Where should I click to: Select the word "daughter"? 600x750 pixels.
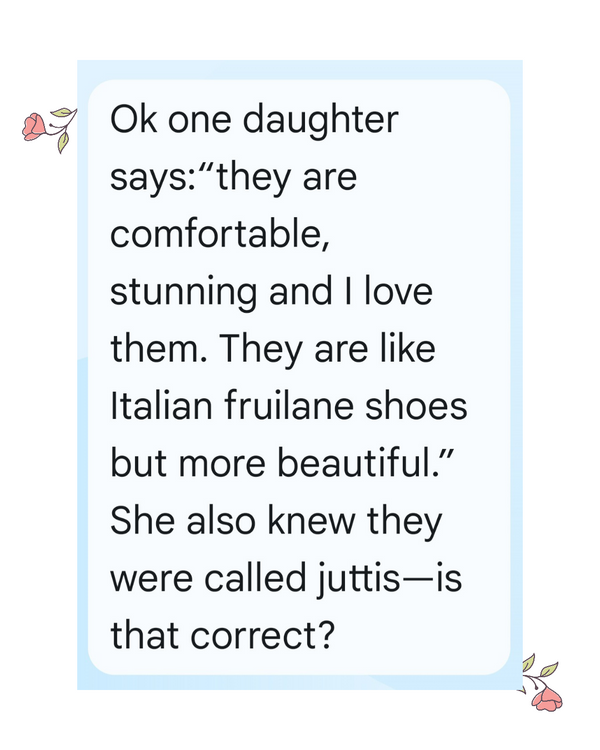pyautogui.click(x=321, y=119)
